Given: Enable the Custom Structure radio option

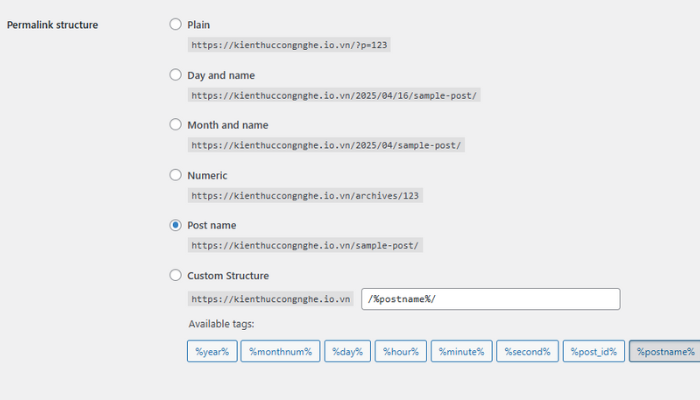Looking at the screenshot, I should tap(176, 275).
